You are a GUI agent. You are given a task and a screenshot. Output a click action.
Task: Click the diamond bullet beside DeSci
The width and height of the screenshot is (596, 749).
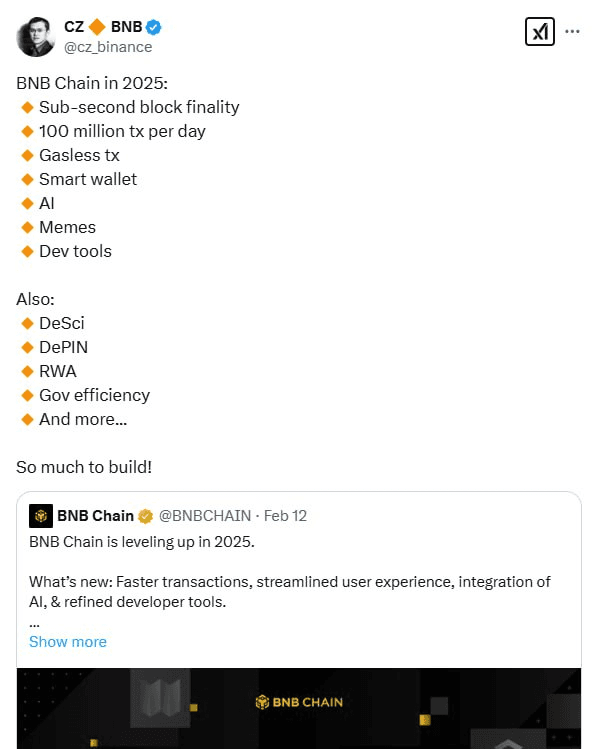pos(28,323)
